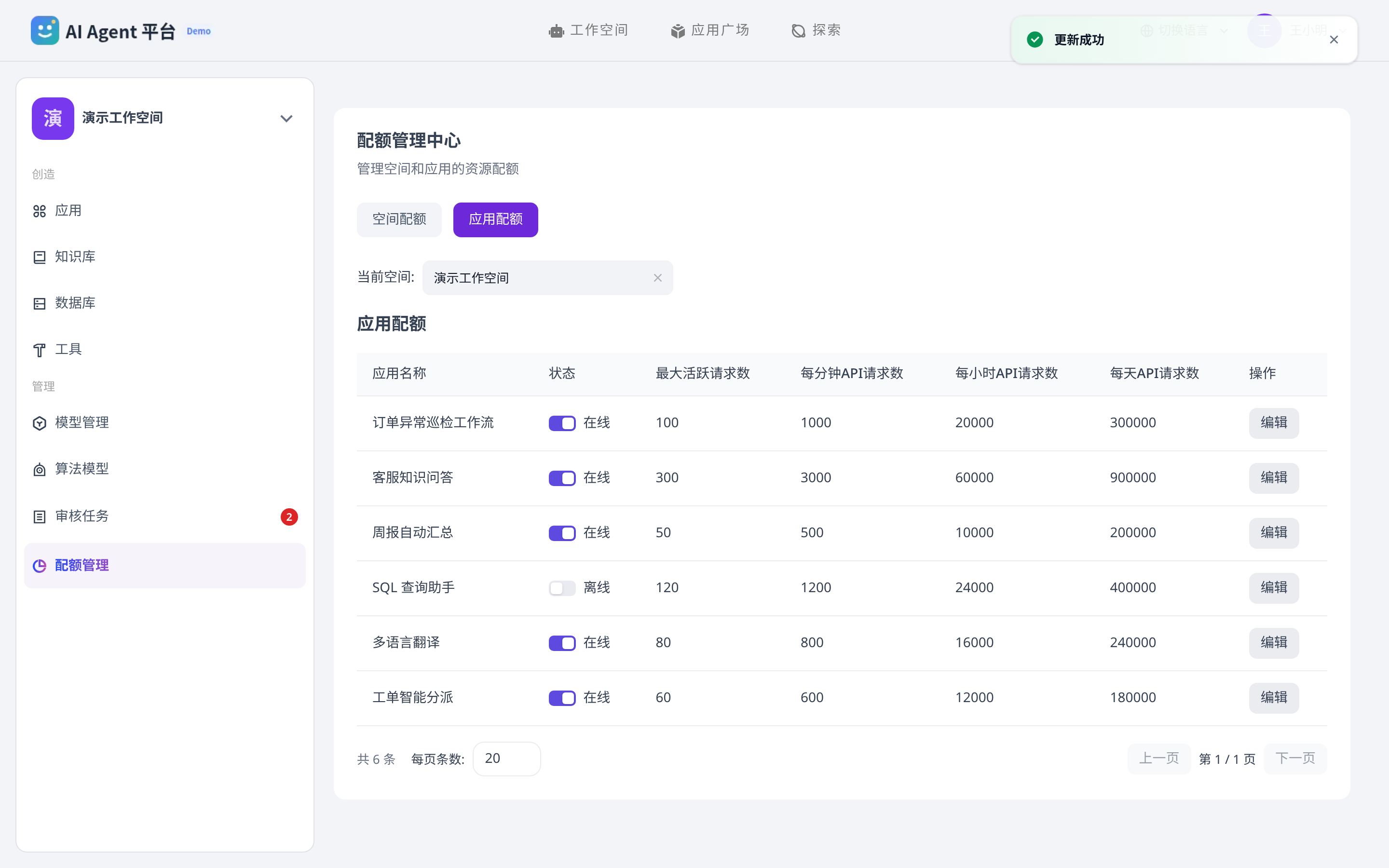Image resolution: width=1389 pixels, height=868 pixels.
Task: Open 模型管理 via its sidebar cube icon
Action: (x=39, y=423)
